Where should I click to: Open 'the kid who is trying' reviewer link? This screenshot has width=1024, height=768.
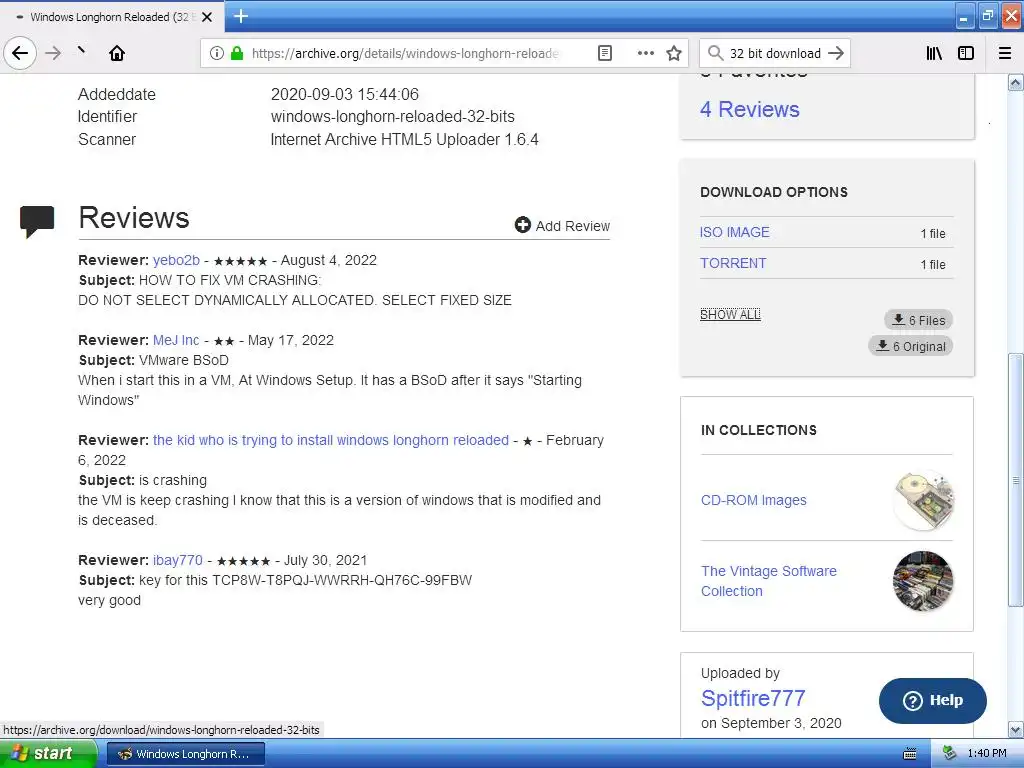(330, 440)
